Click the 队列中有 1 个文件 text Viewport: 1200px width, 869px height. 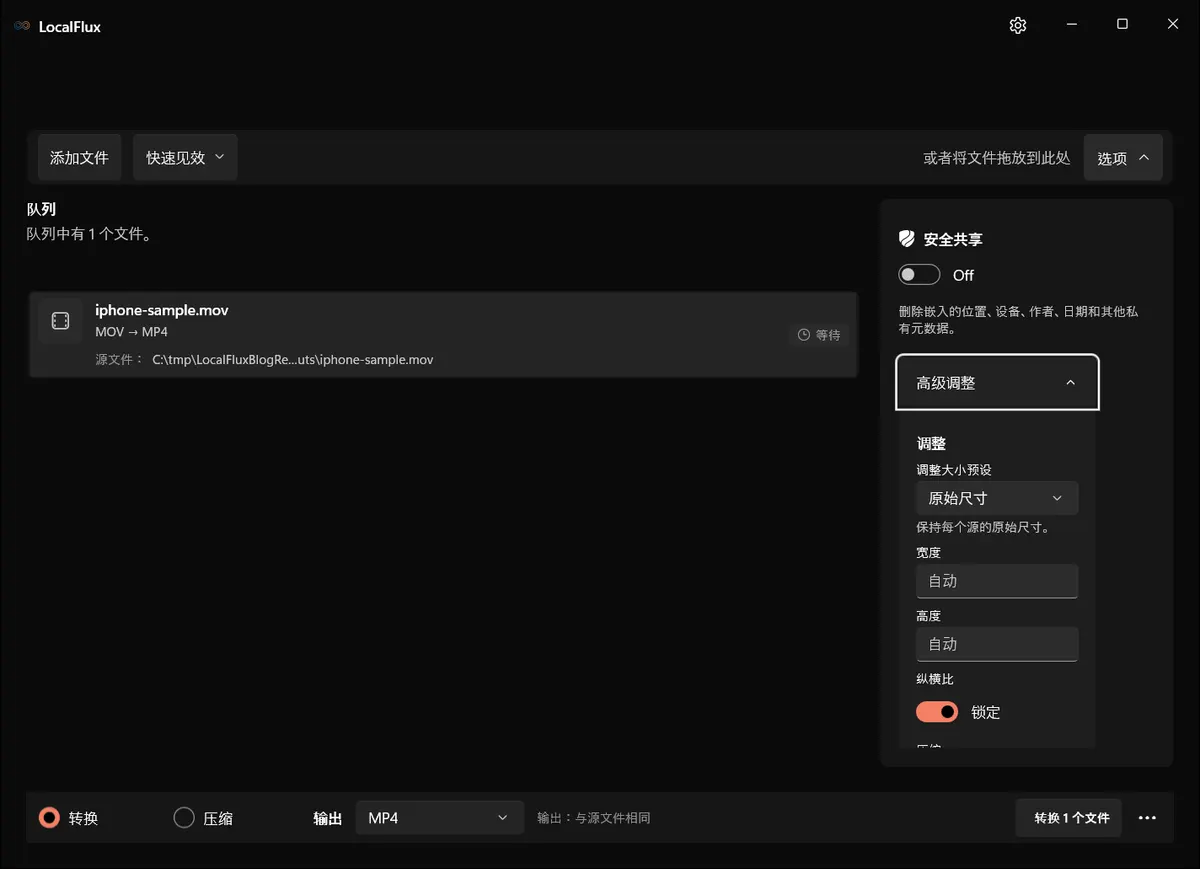coord(89,234)
